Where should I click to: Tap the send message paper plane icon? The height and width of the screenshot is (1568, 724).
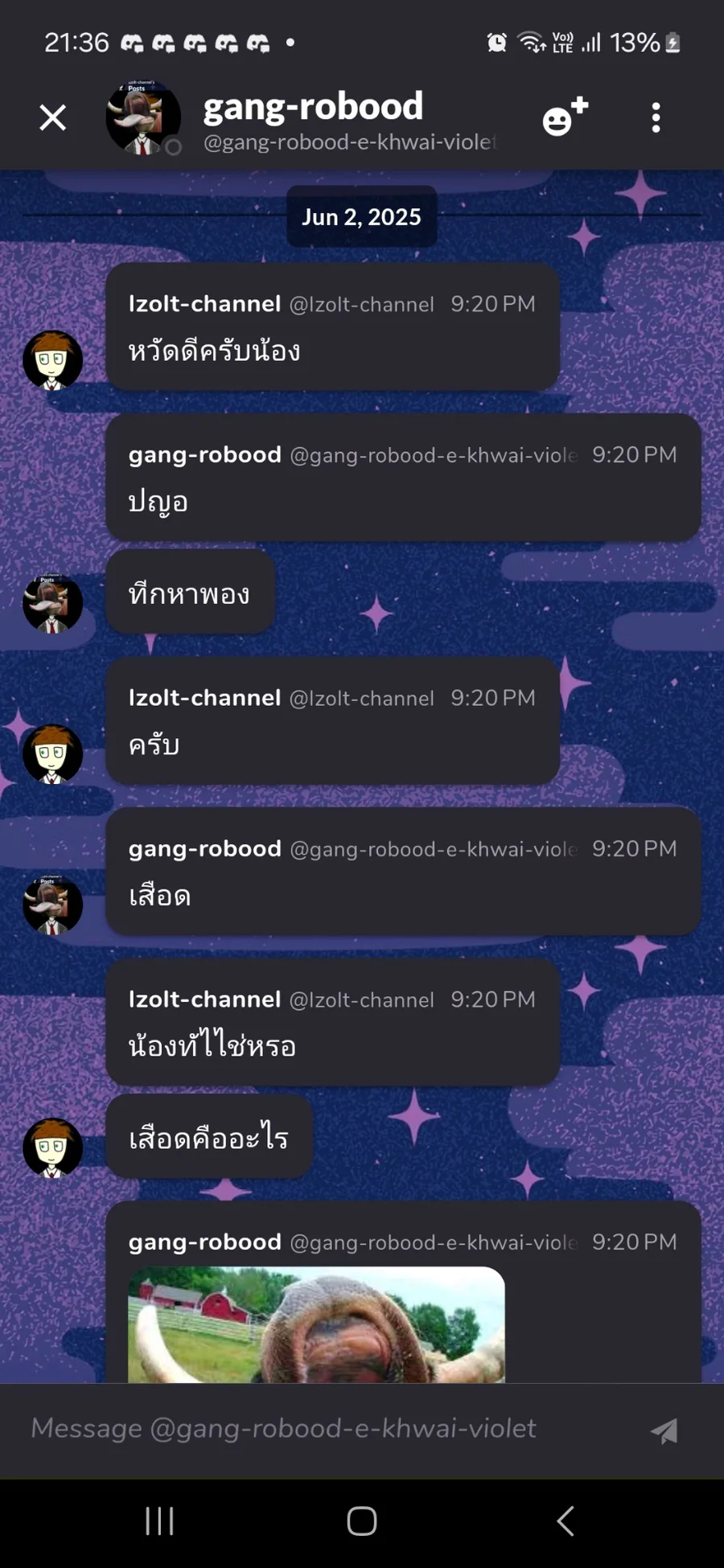pyautogui.click(x=664, y=1430)
